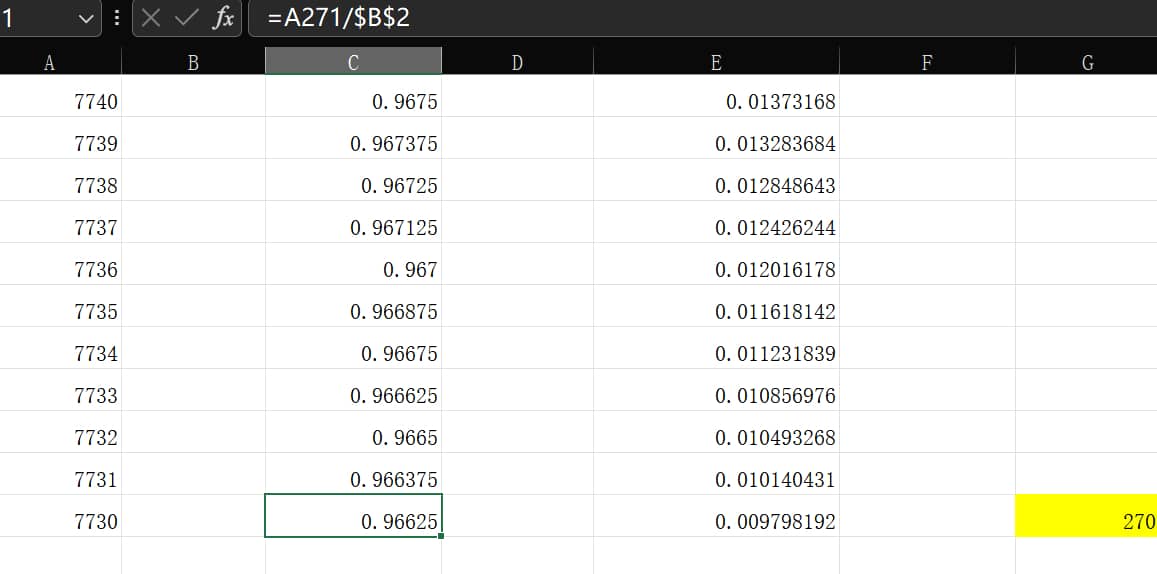
Task: Confirm entry with the checkmark Enter icon
Action: [187, 18]
